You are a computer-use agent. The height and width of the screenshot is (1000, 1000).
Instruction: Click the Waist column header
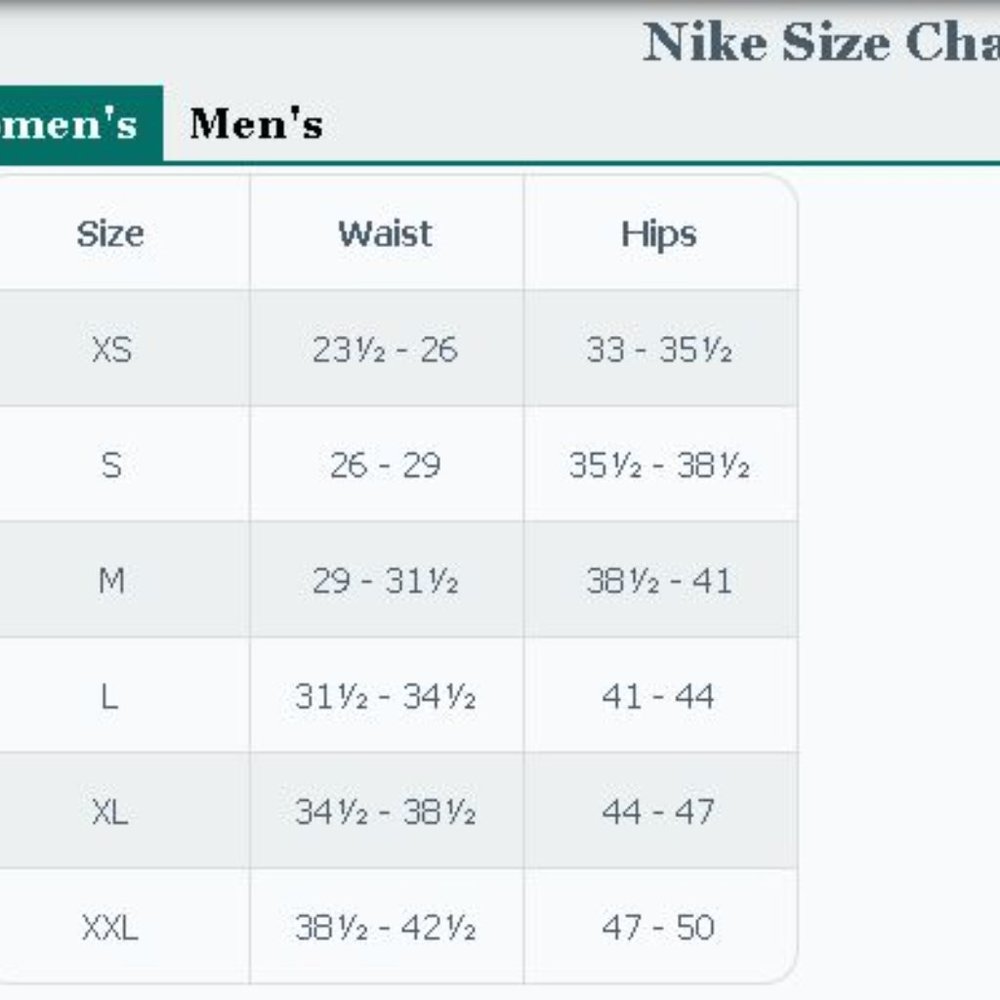pos(385,234)
